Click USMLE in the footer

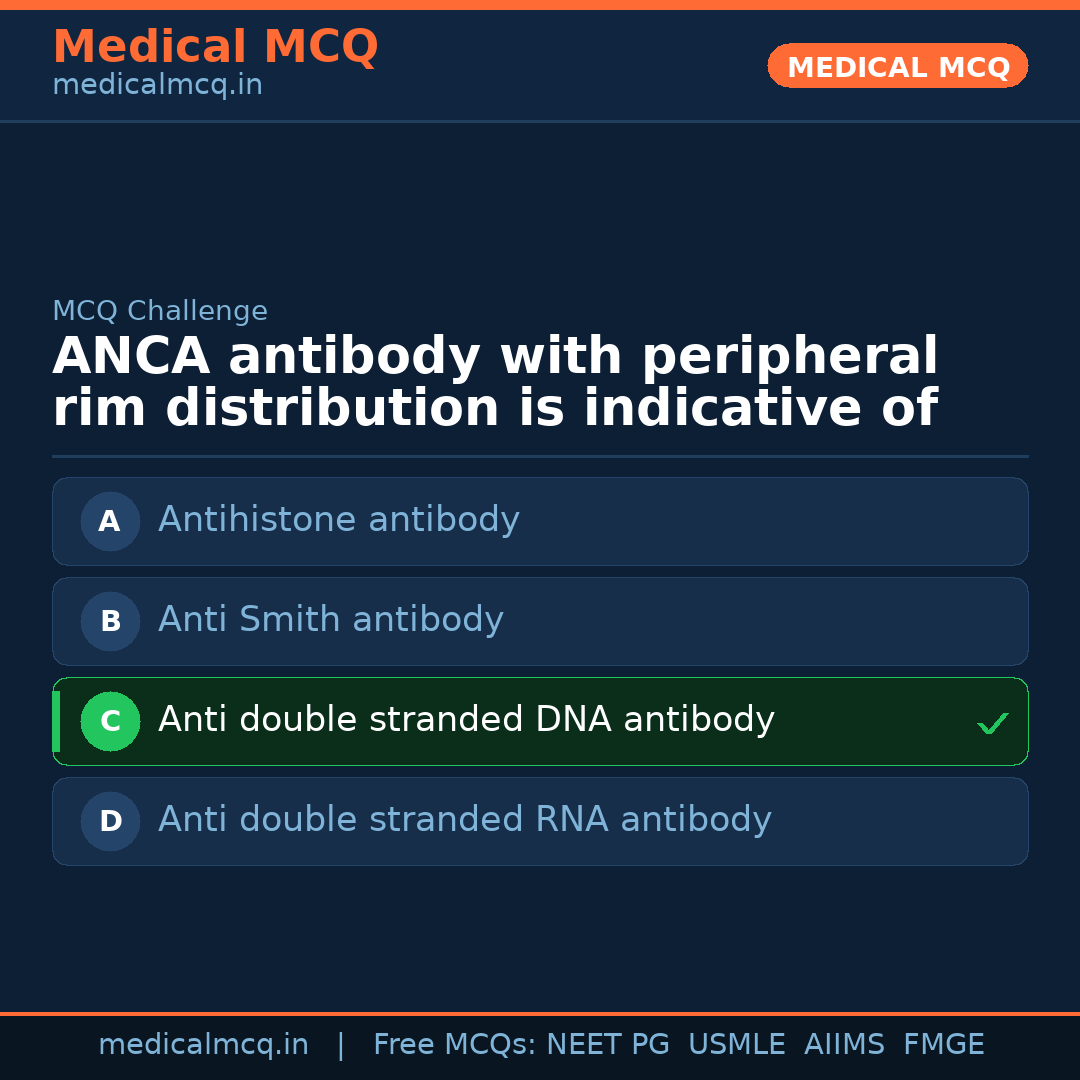click(736, 1045)
